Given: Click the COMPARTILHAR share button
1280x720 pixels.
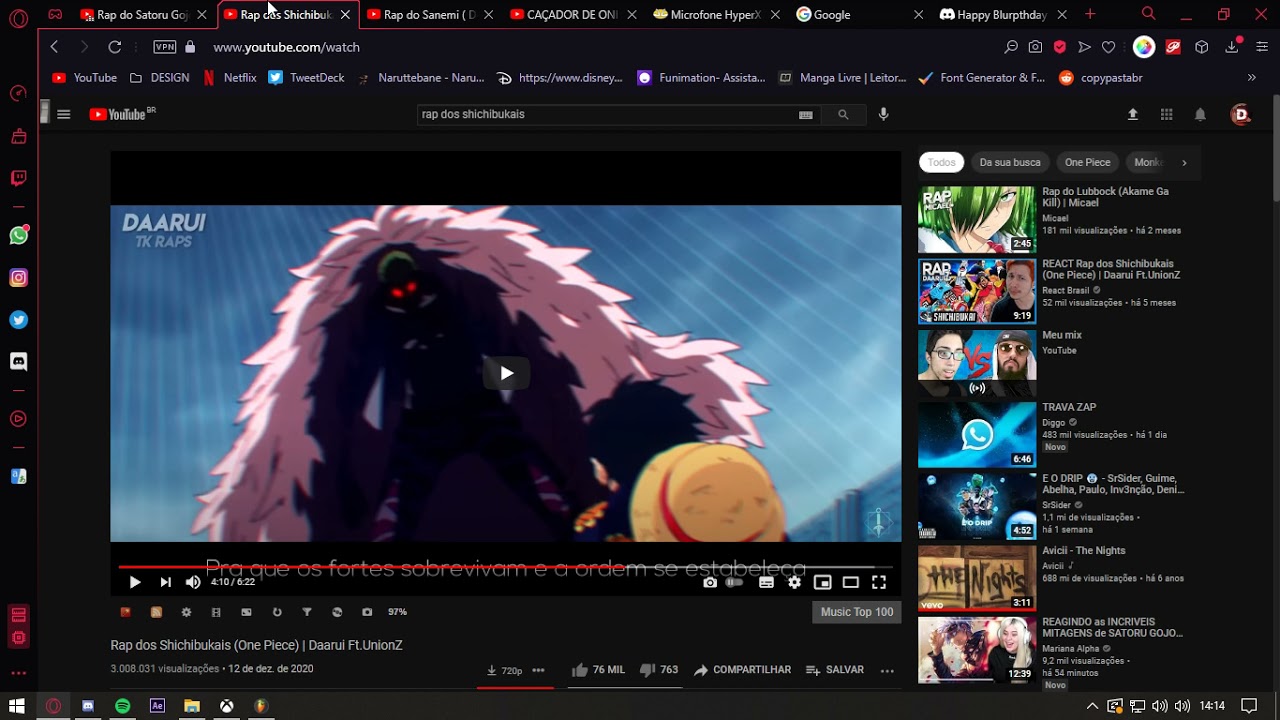Looking at the screenshot, I should click(x=742, y=670).
